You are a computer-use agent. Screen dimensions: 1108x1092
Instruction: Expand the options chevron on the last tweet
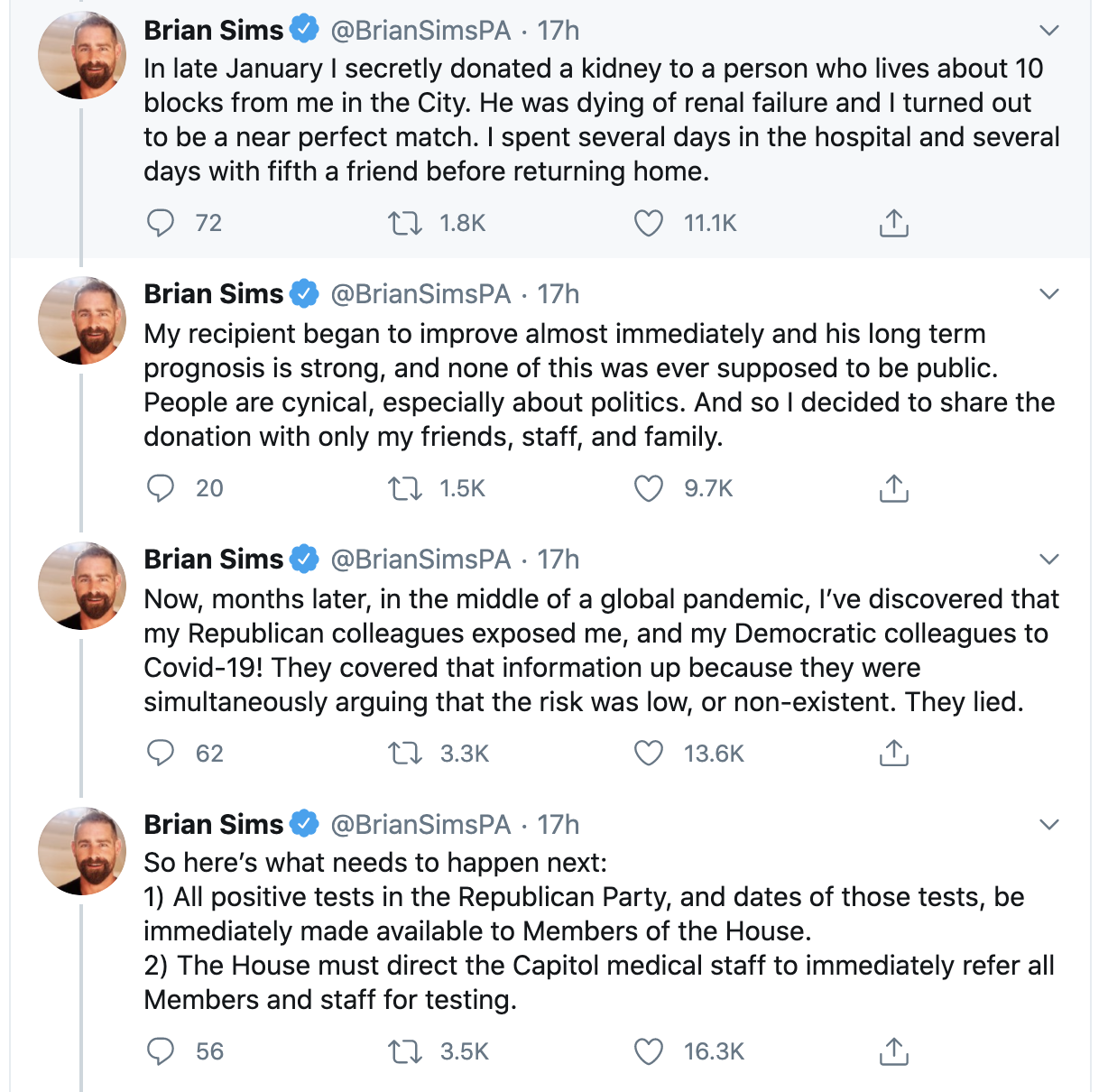click(x=1048, y=825)
